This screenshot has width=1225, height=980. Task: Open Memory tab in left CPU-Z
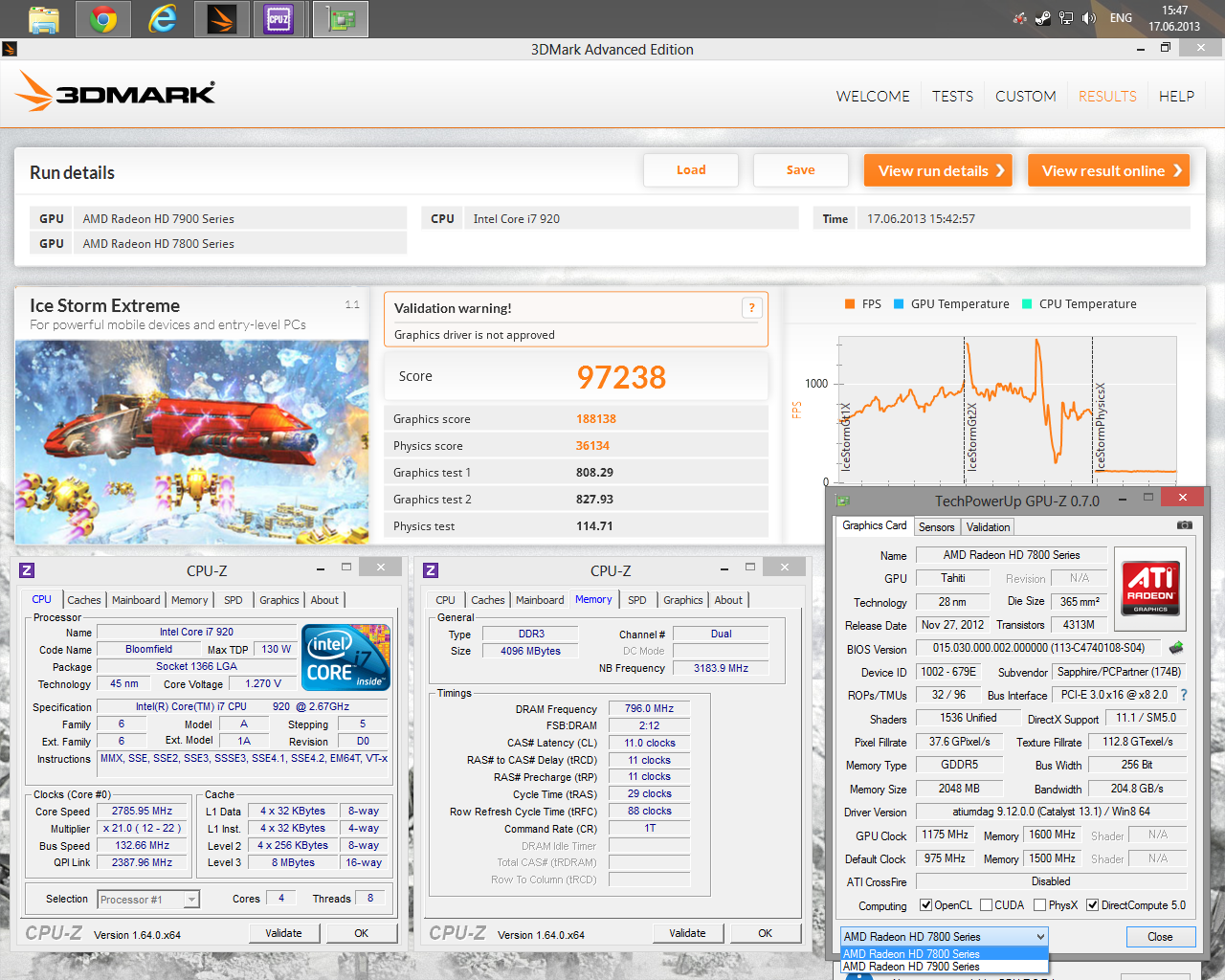tap(189, 600)
